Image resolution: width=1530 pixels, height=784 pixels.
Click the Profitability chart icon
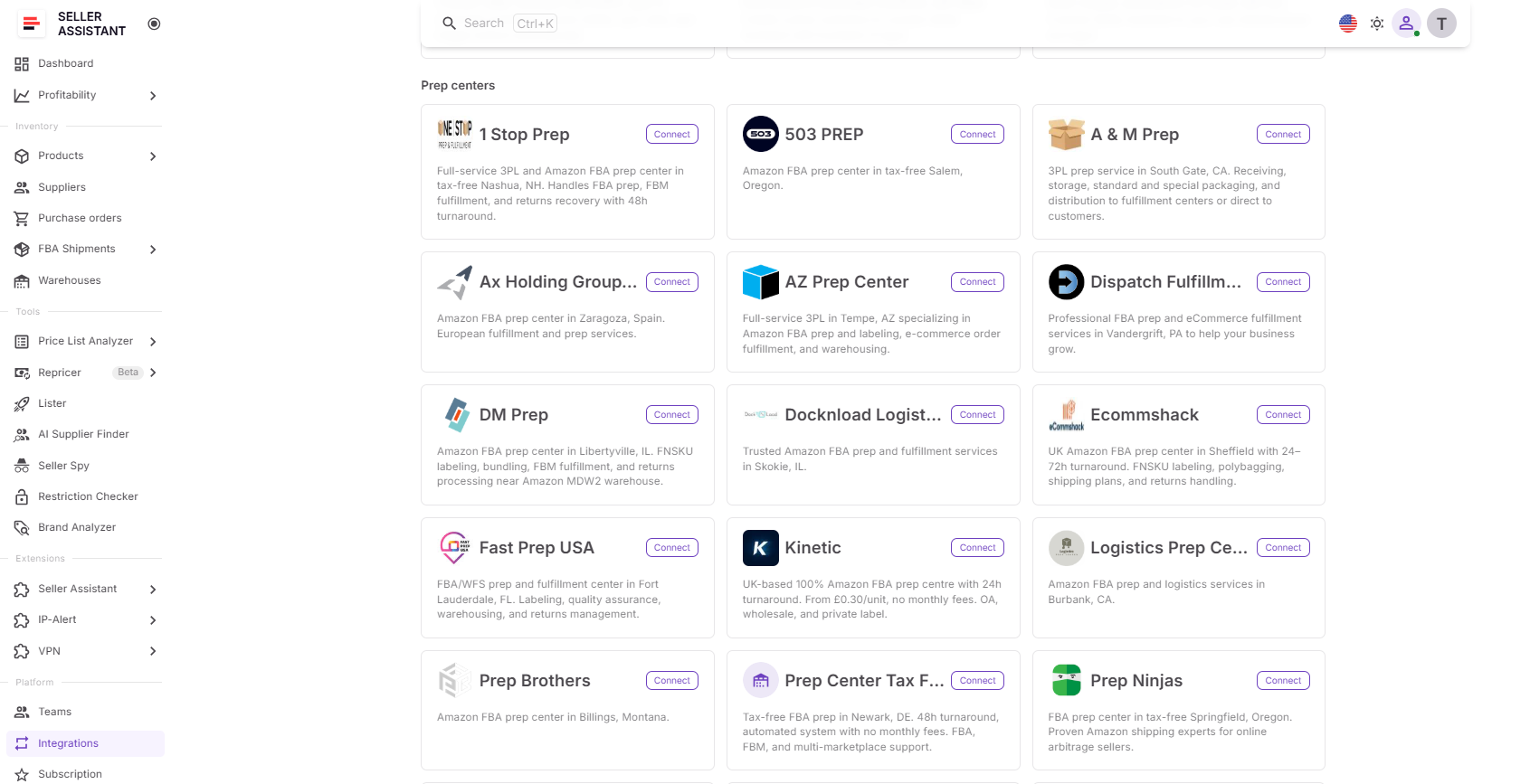coord(22,95)
